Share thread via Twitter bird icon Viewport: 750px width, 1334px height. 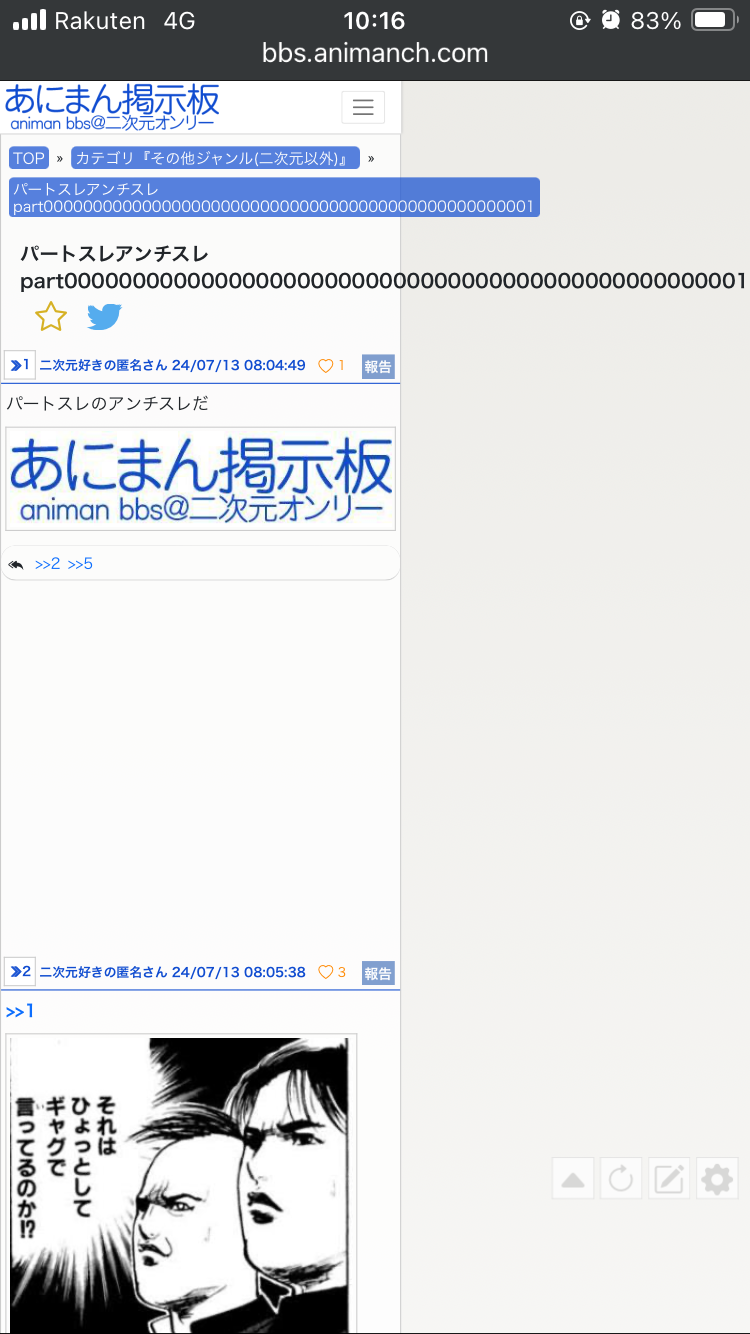point(104,317)
